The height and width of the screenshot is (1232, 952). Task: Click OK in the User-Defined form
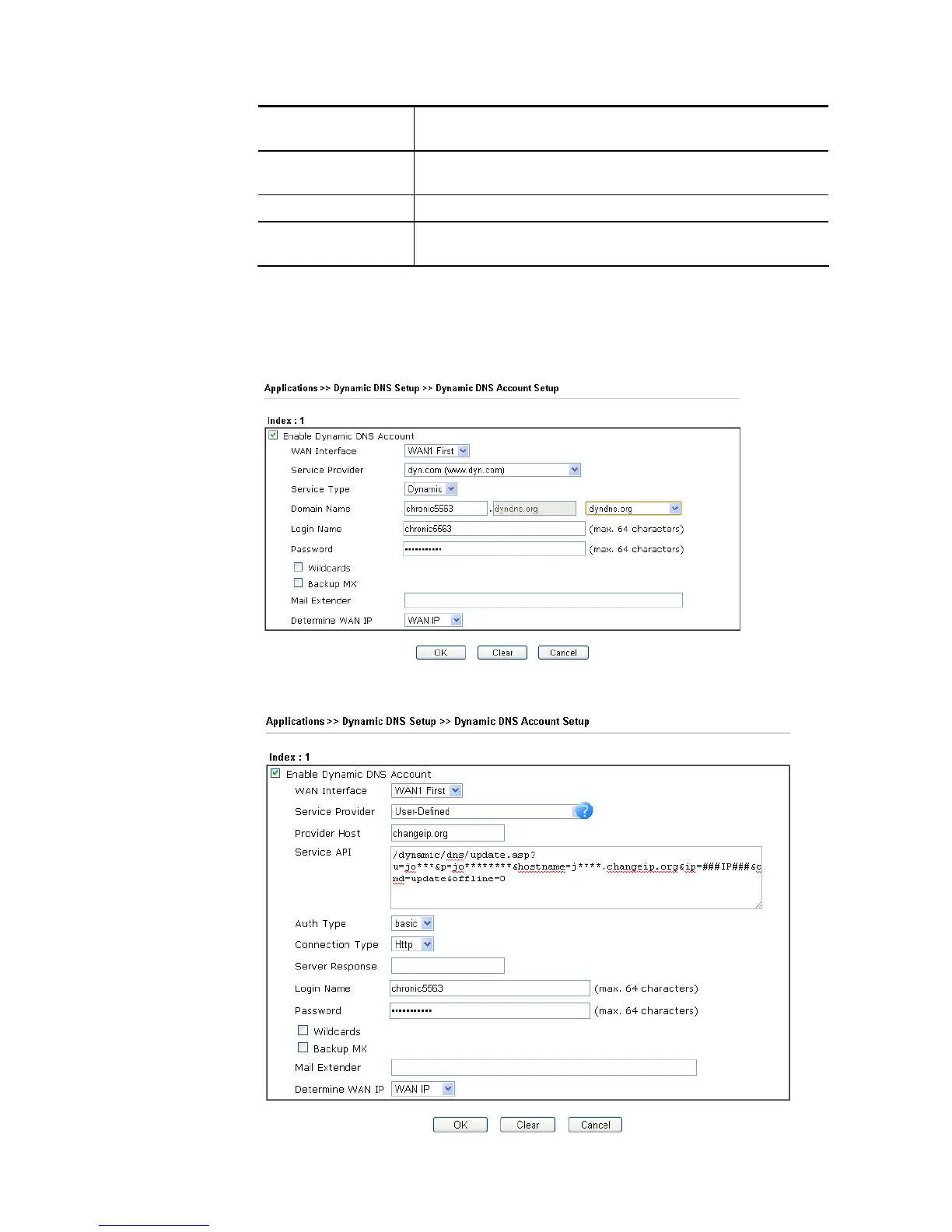coord(460,1125)
